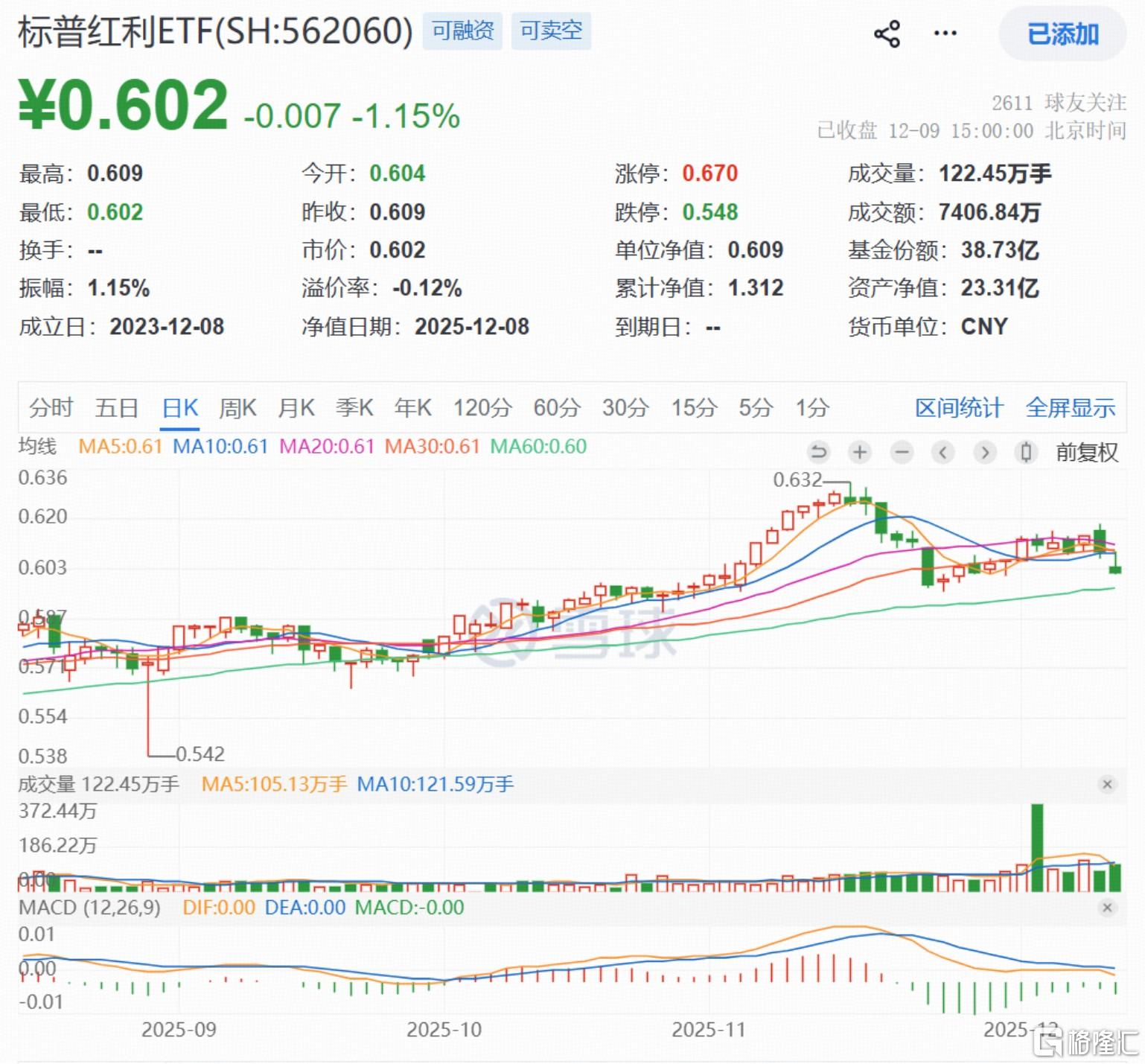Click the 均线 label
The width and height of the screenshot is (1145, 1064).
37,446
